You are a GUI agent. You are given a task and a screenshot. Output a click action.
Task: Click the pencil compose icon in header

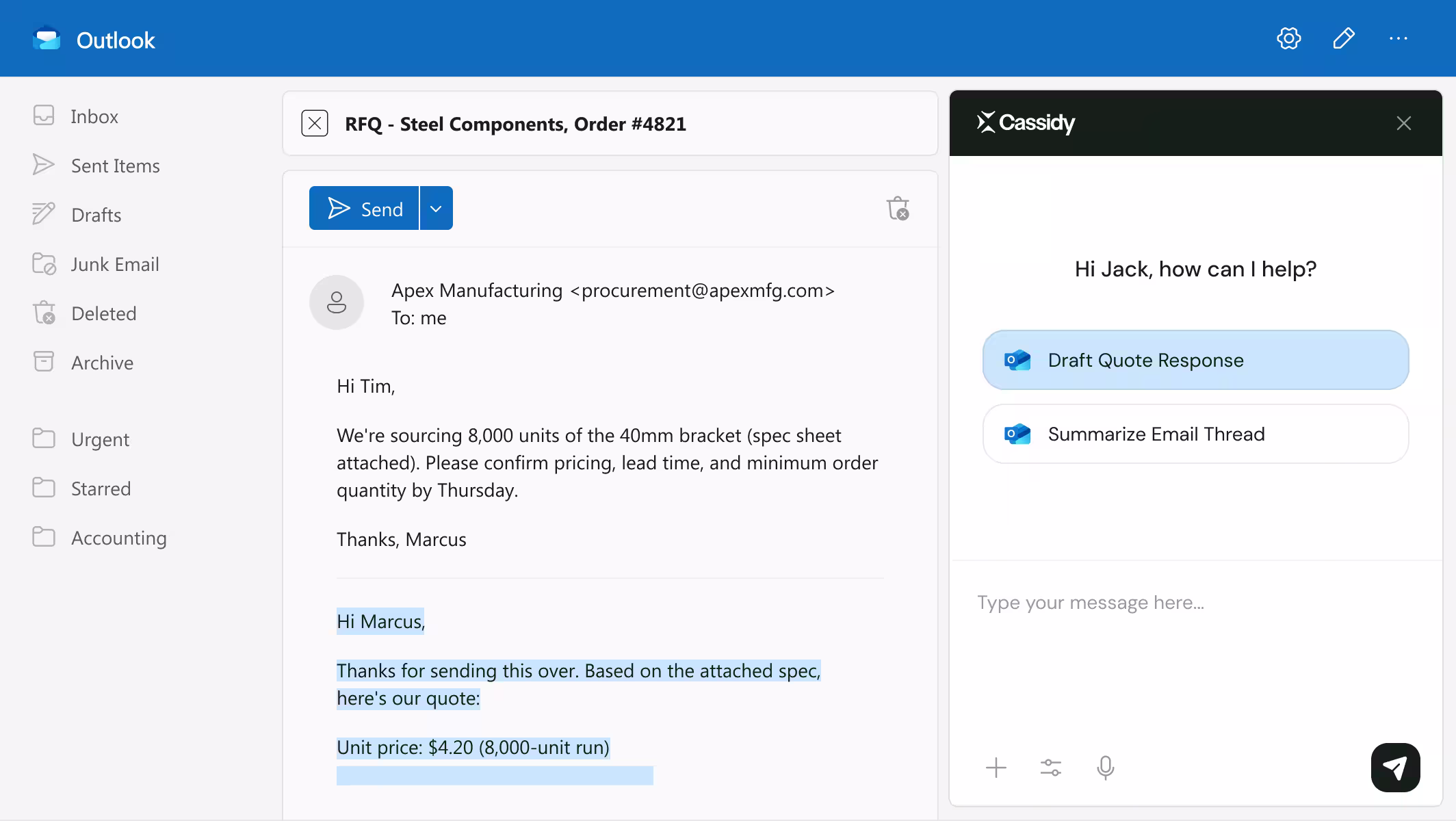point(1344,38)
